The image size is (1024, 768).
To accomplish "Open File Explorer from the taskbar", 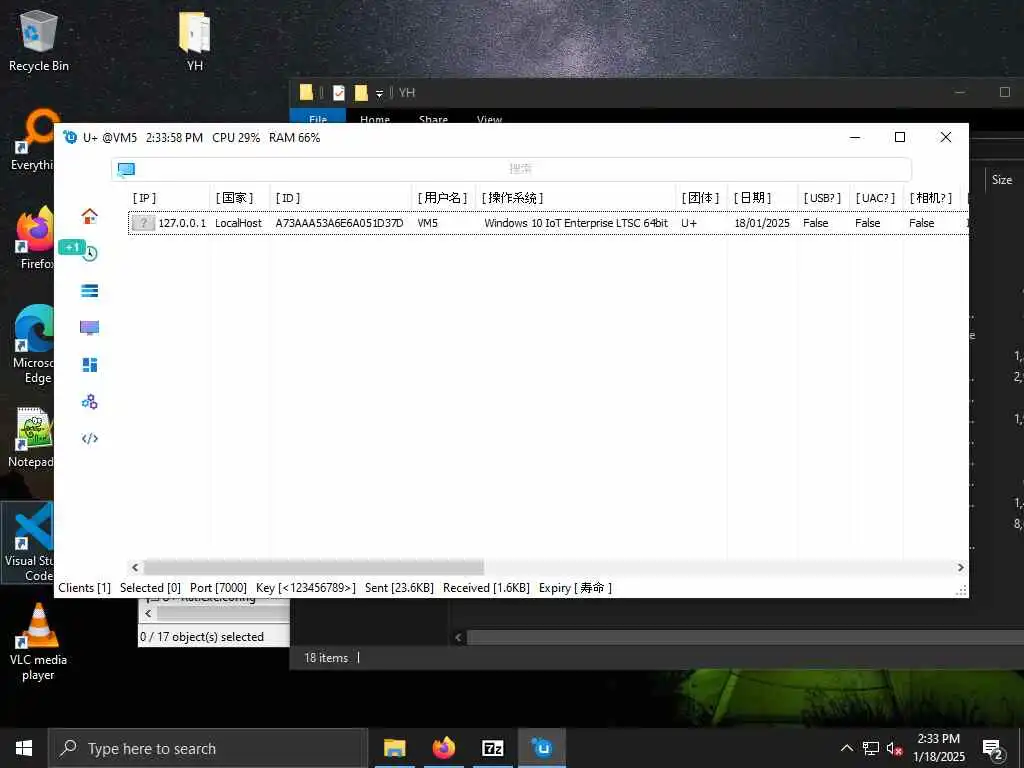I will 394,748.
